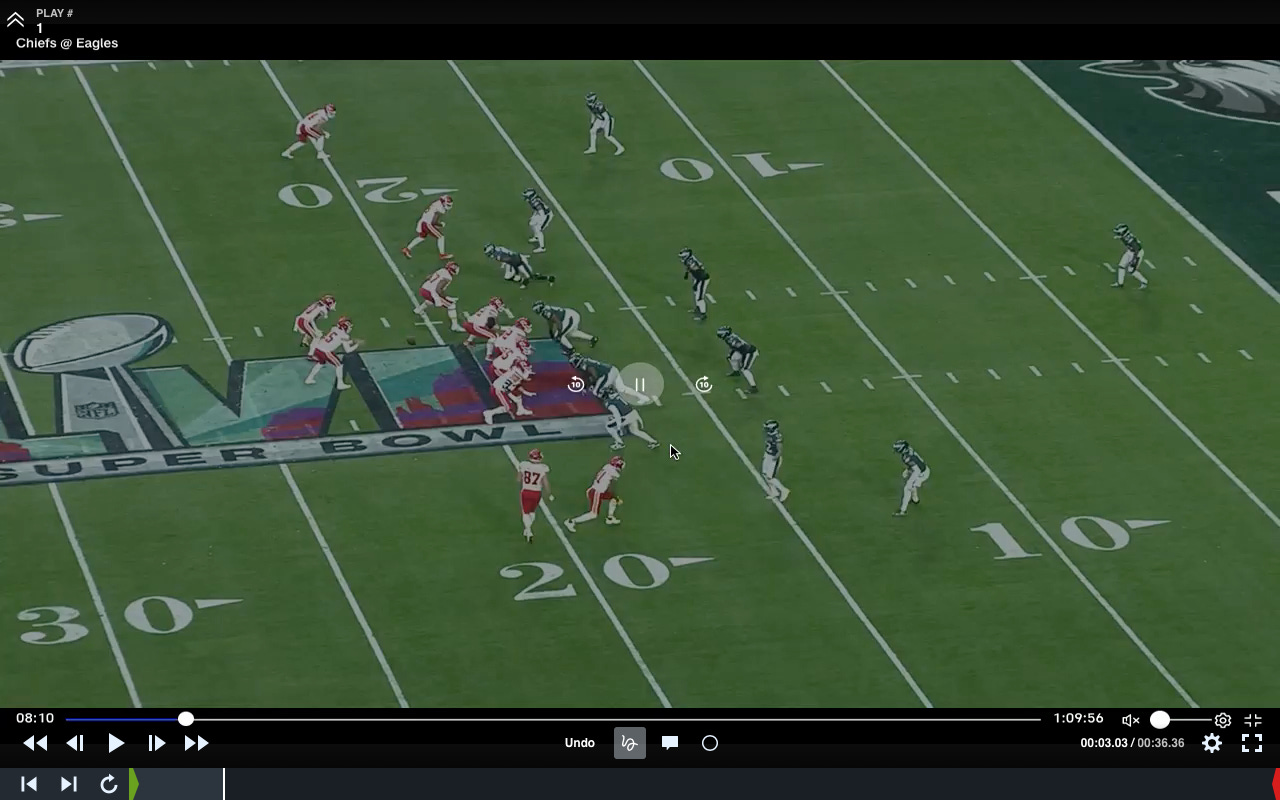Enter fullscreen mode
1280x800 pixels.
pyautogui.click(x=1251, y=743)
